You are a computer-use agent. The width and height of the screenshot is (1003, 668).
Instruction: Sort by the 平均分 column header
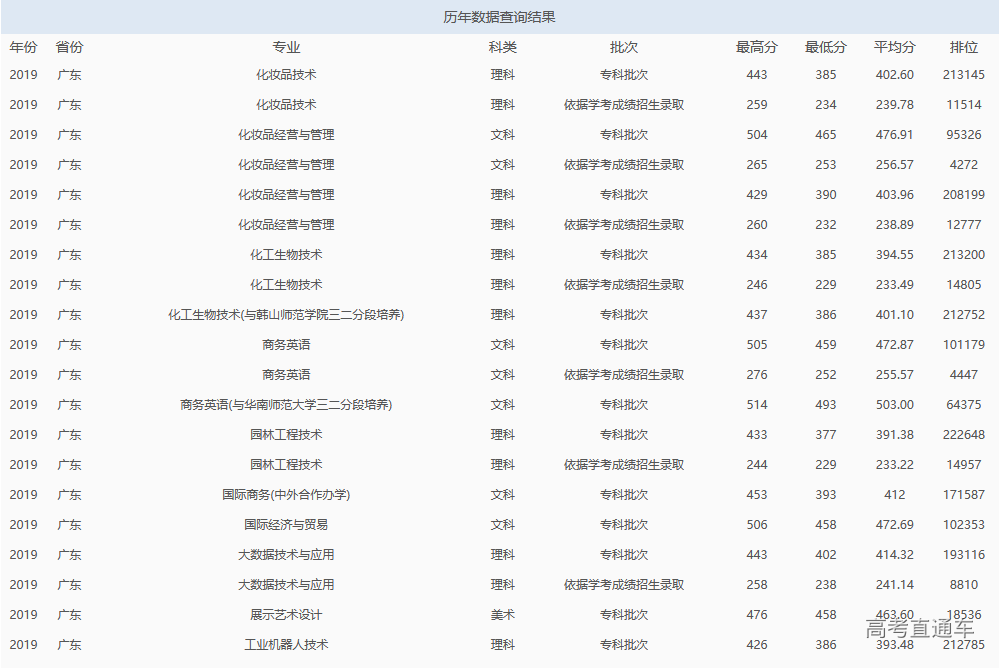point(893,45)
